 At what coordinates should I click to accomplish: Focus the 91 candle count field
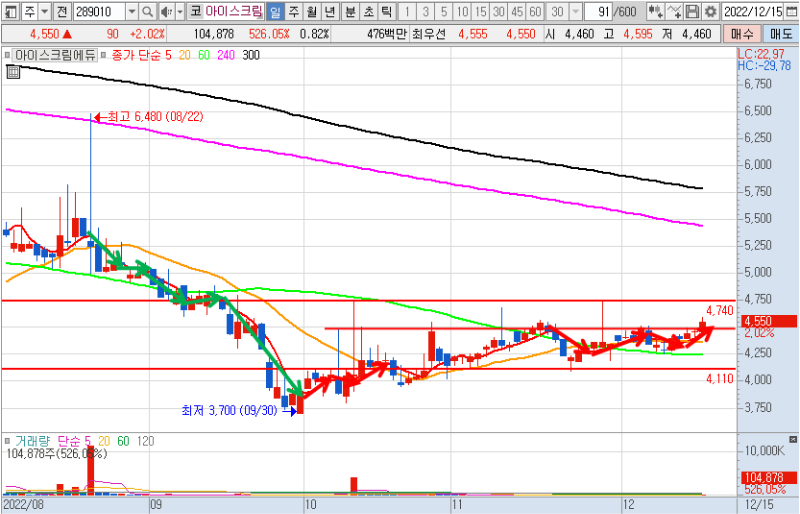pyautogui.click(x=598, y=11)
